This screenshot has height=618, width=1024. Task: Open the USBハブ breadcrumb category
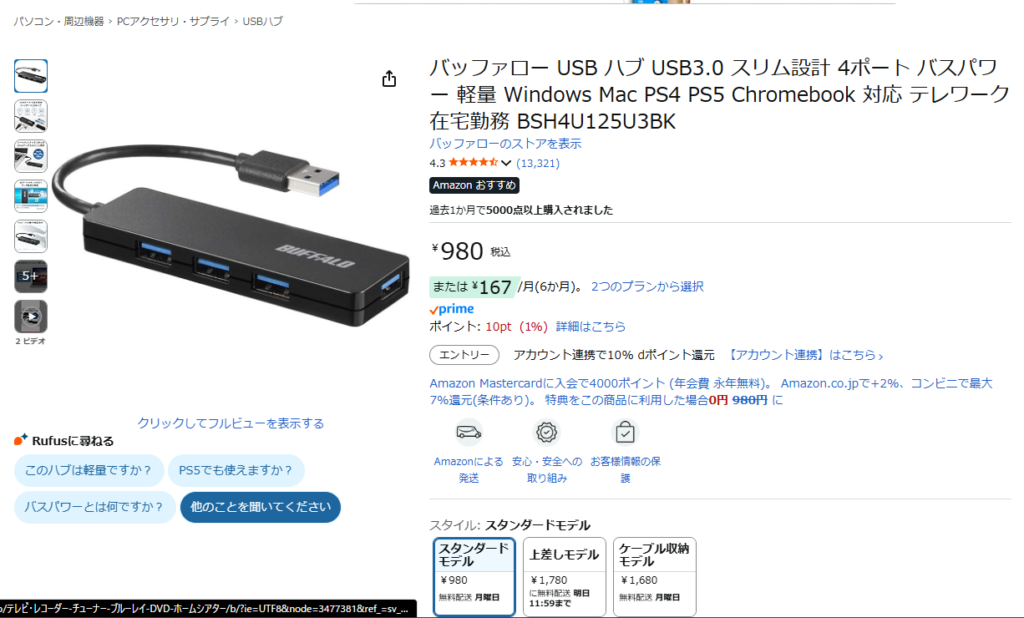263,22
